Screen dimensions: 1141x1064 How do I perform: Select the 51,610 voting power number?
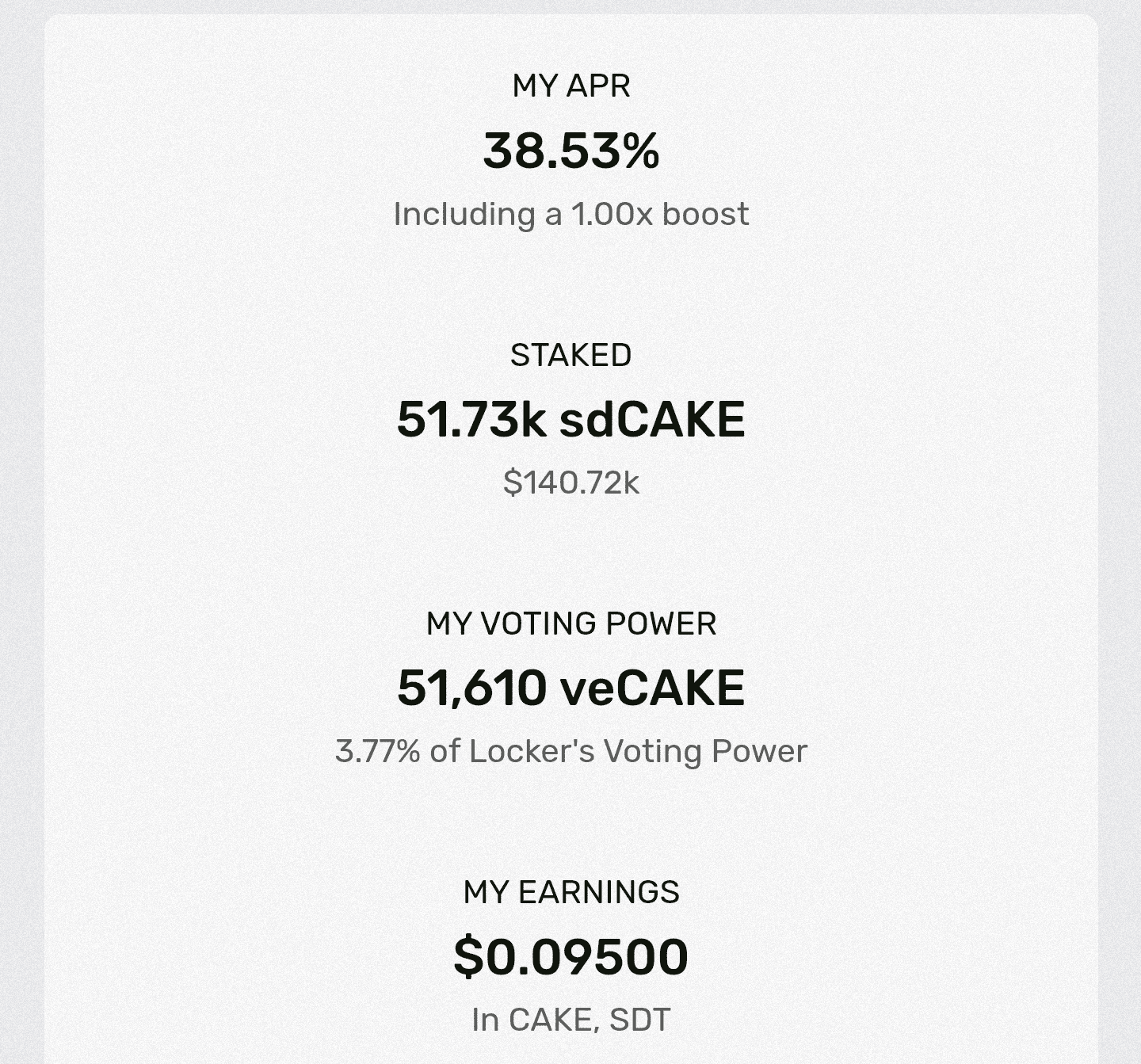click(x=471, y=688)
